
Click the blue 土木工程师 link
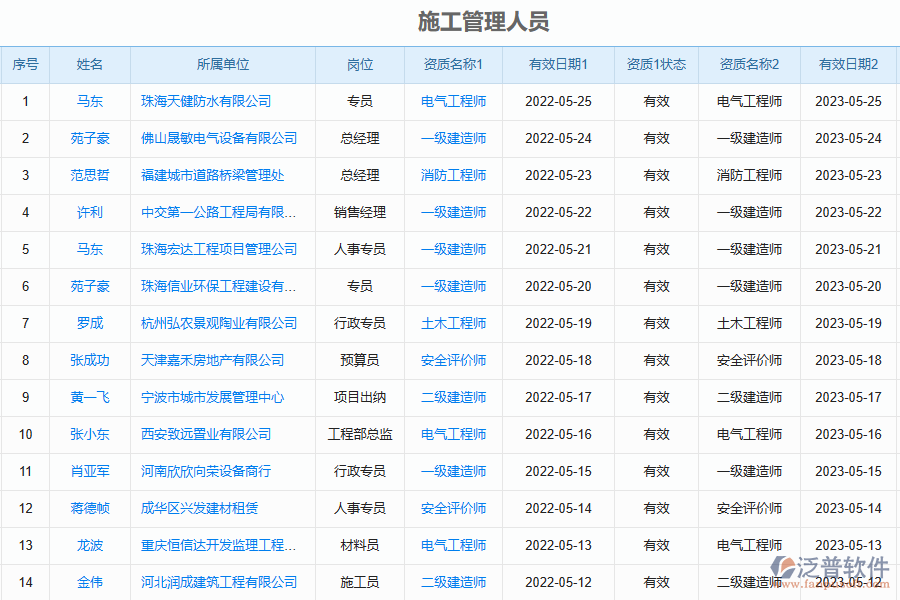[453, 323]
